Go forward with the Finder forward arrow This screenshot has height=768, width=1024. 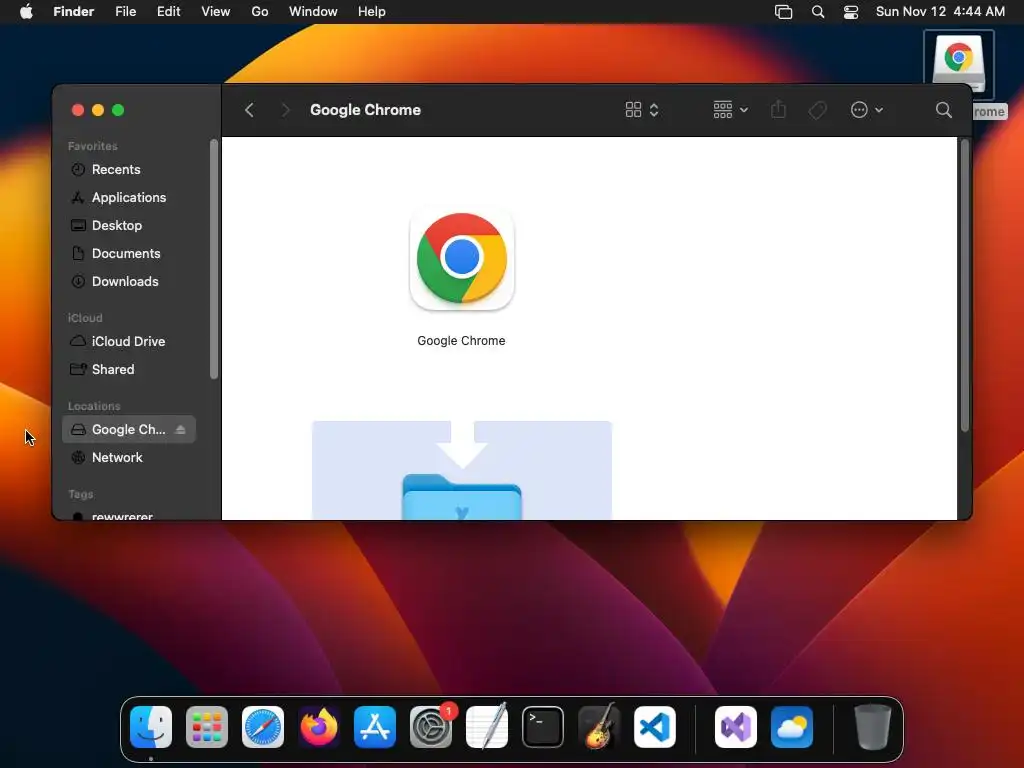coord(285,110)
